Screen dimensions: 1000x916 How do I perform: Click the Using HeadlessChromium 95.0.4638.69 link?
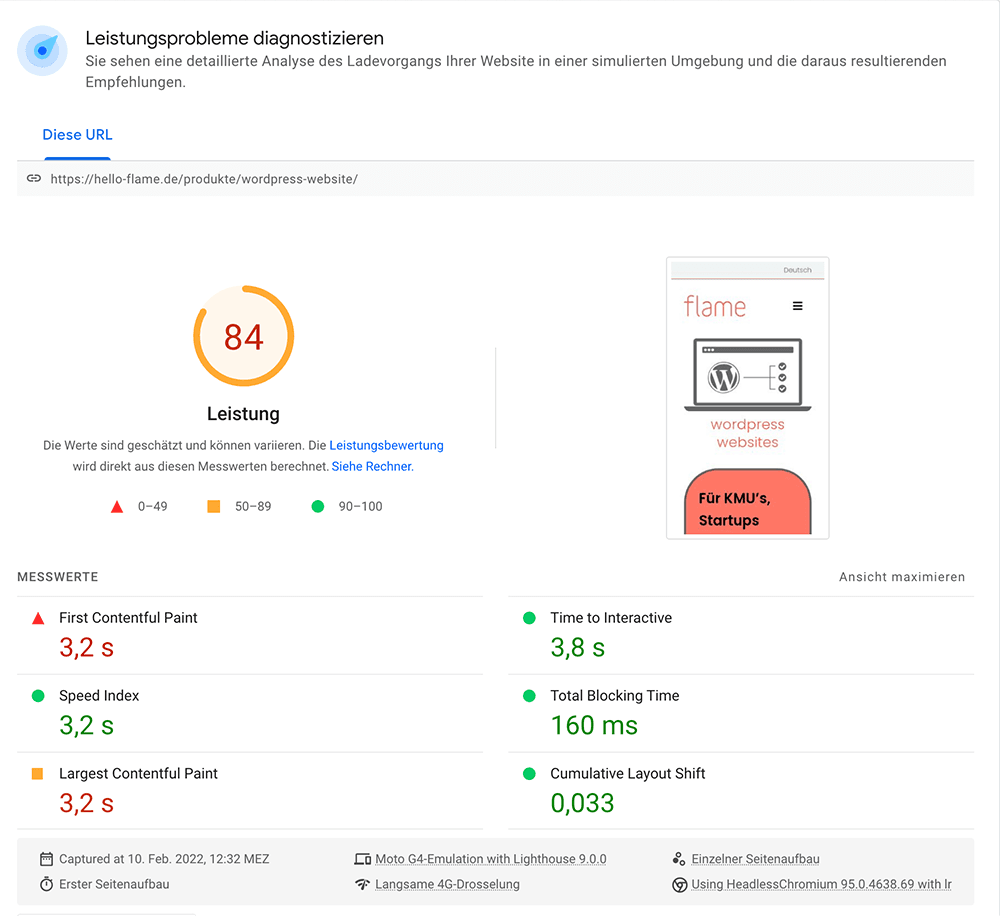[821, 884]
